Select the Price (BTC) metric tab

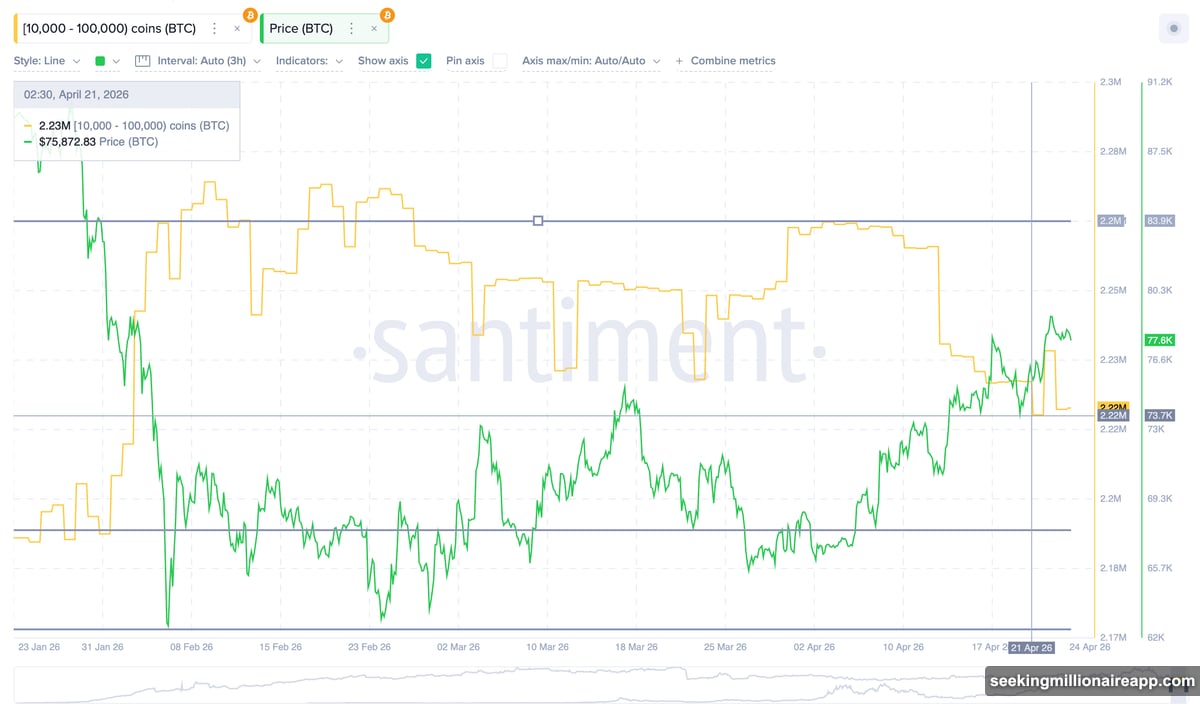[301, 29]
